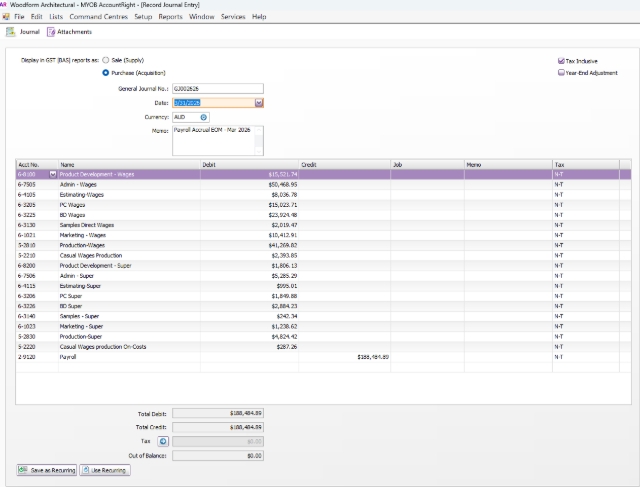
Task: Click account number 2-9120
Action: [x=27, y=357]
